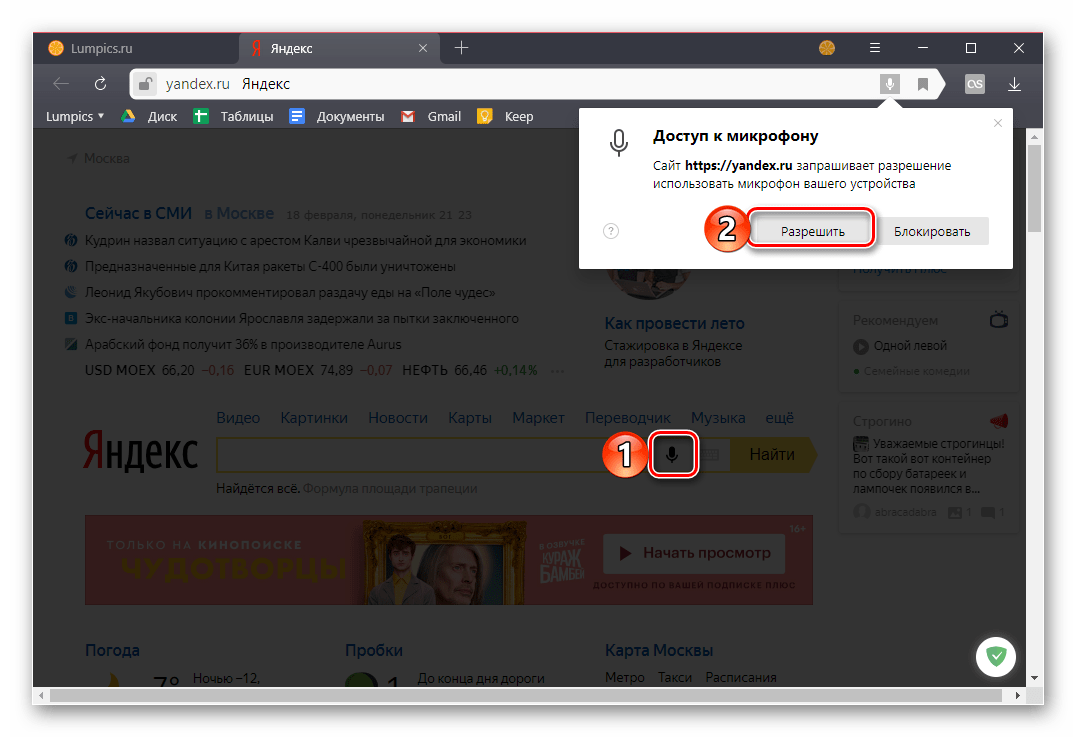Click the НЕФТЬ price quote
This screenshot has height=737, width=1076.
point(469,371)
